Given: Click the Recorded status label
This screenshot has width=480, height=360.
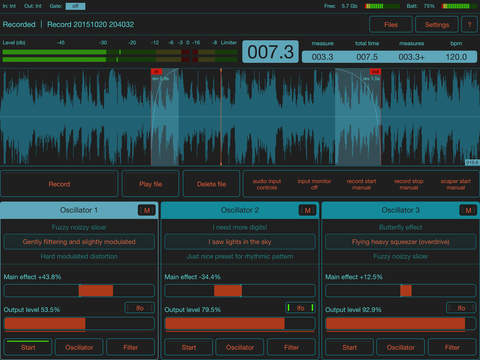Looking at the screenshot, I should tap(19, 24).
